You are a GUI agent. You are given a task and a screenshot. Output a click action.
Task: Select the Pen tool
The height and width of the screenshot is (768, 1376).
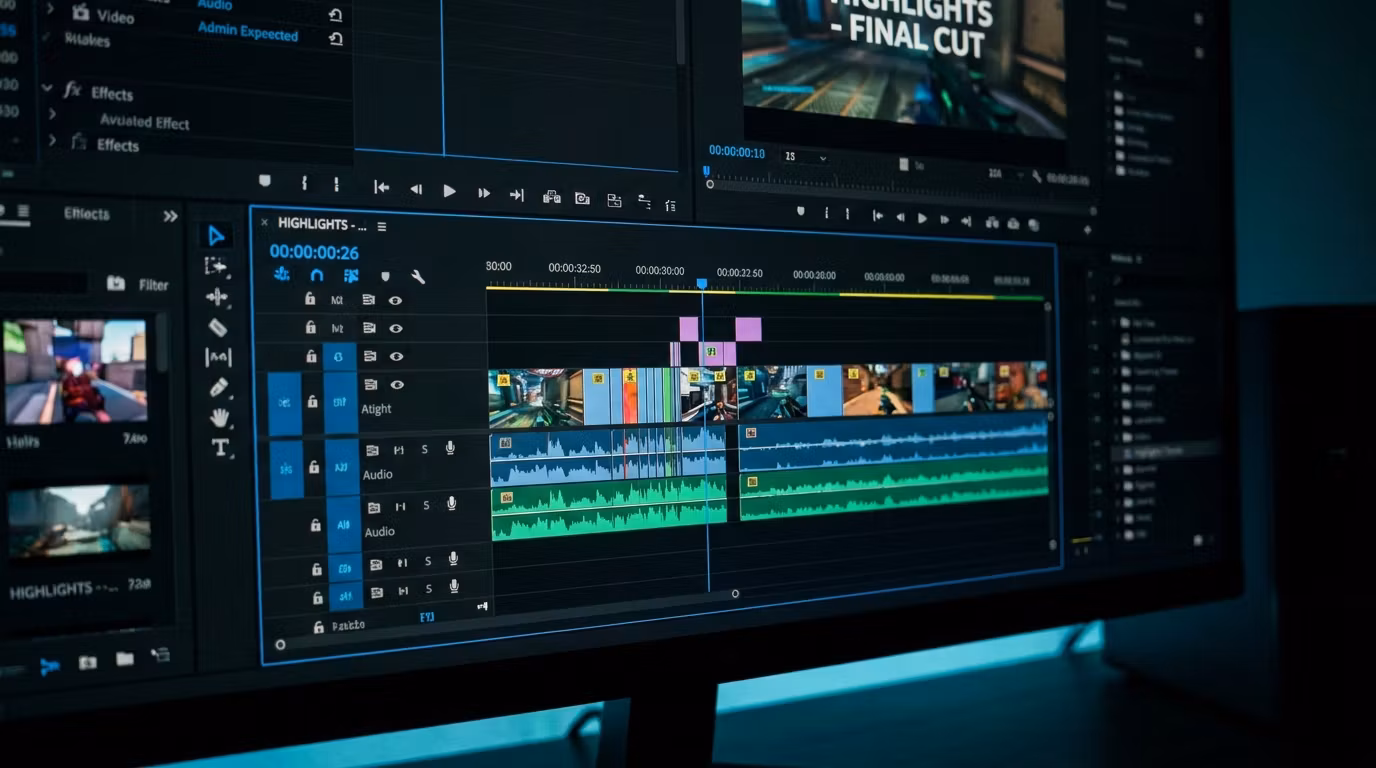click(x=219, y=387)
